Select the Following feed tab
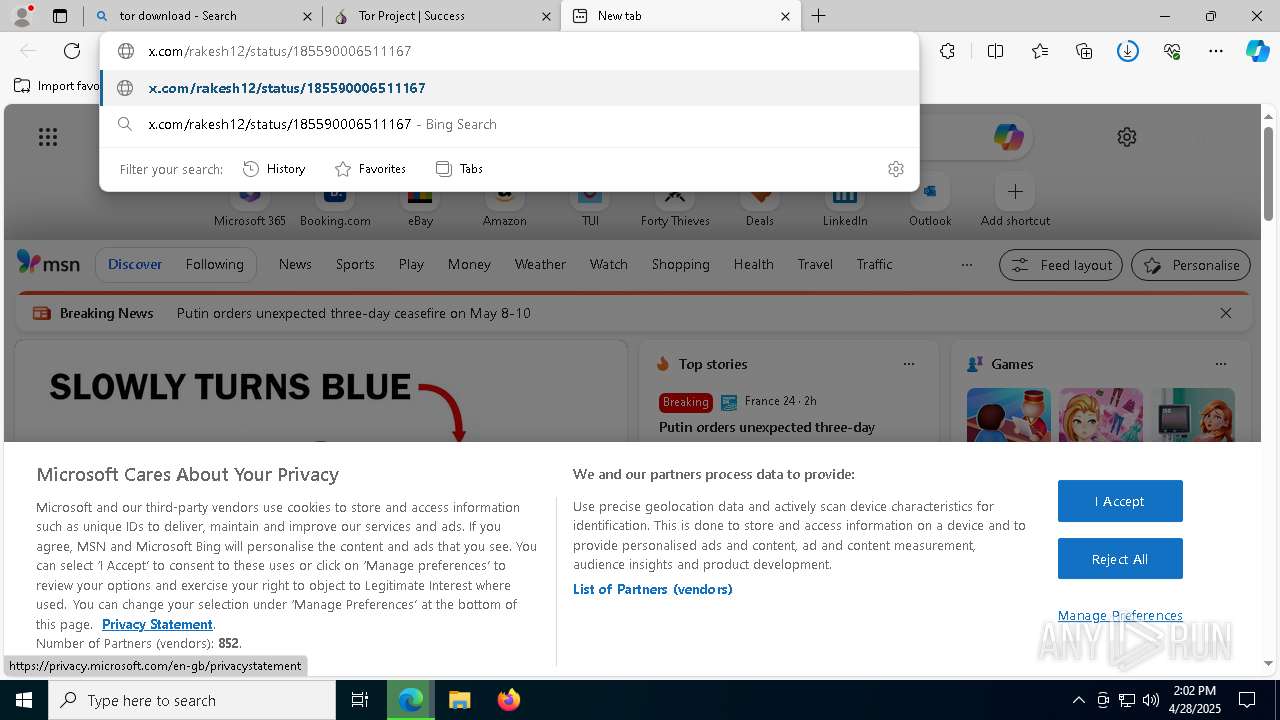 214,264
